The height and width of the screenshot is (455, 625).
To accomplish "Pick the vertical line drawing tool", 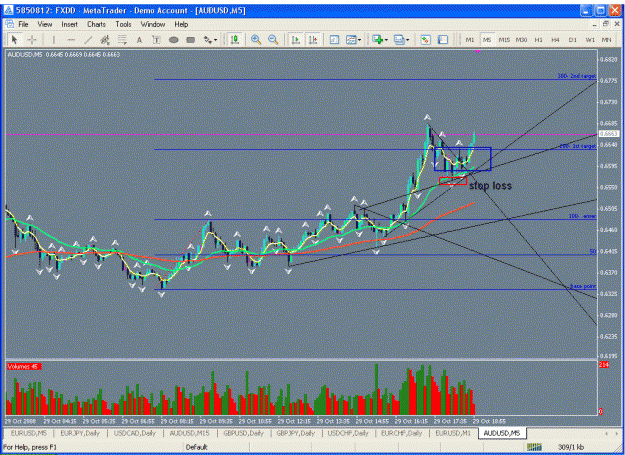I will point(53,39).
